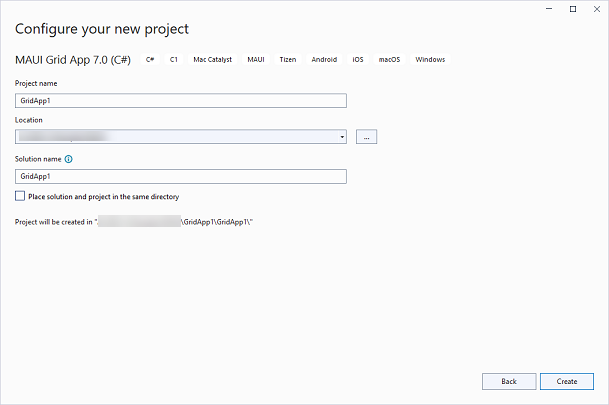
Task: Open the Location dropdown arrow
Action: tap(342, 137)
